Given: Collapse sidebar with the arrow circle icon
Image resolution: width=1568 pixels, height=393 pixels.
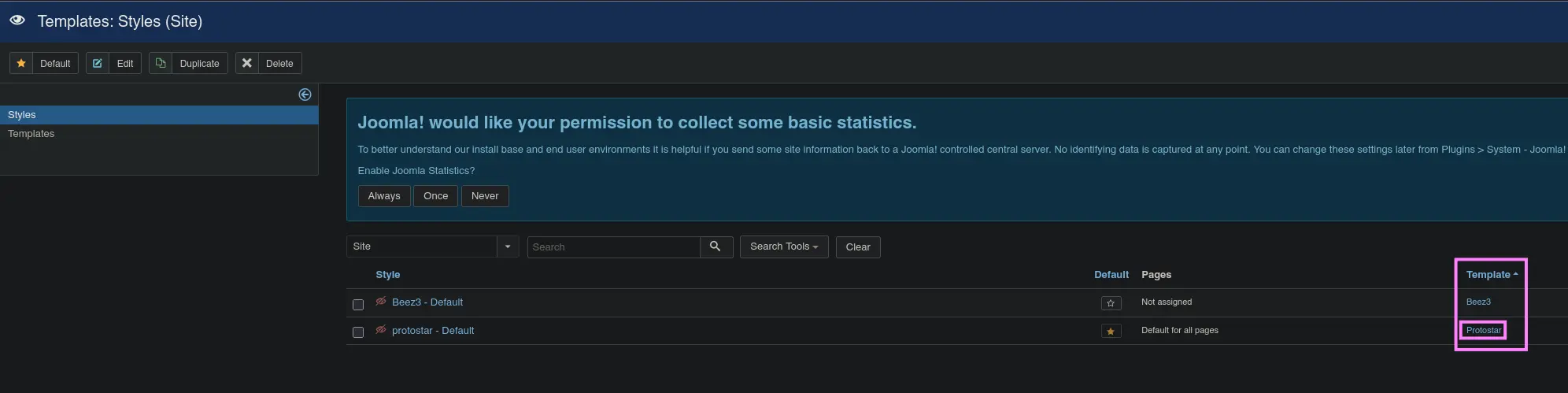Looking at the screenshot, I should point(305,95).
